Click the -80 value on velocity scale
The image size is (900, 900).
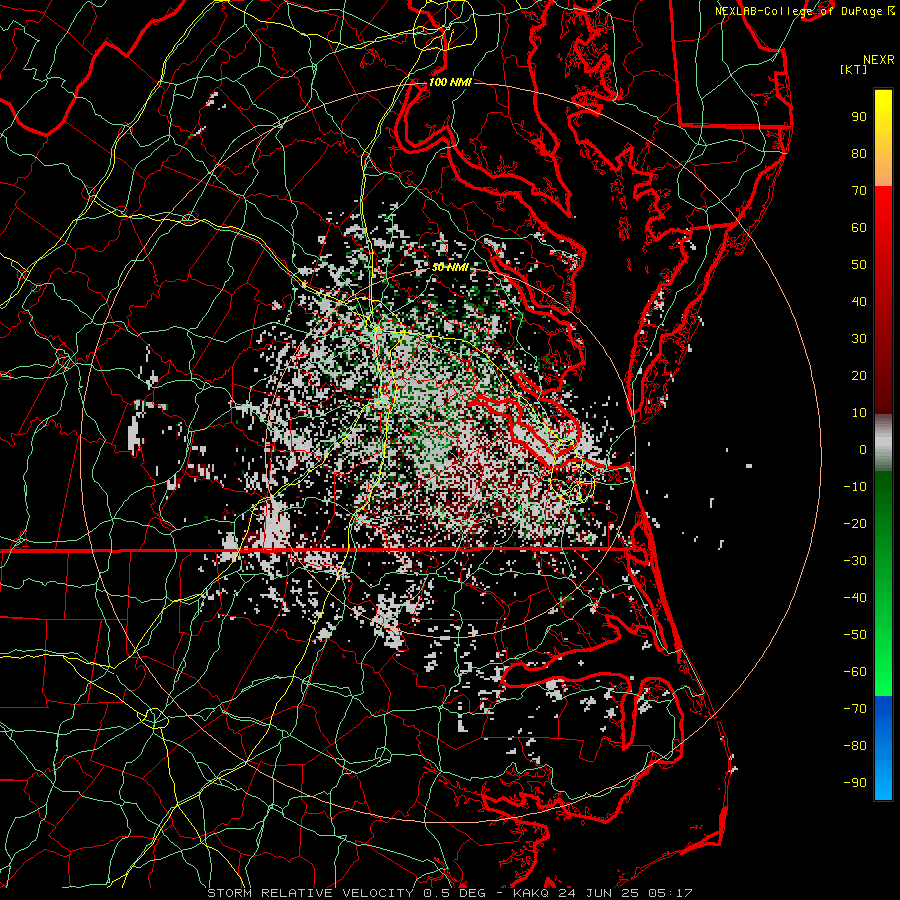click(x=855, y=746)
